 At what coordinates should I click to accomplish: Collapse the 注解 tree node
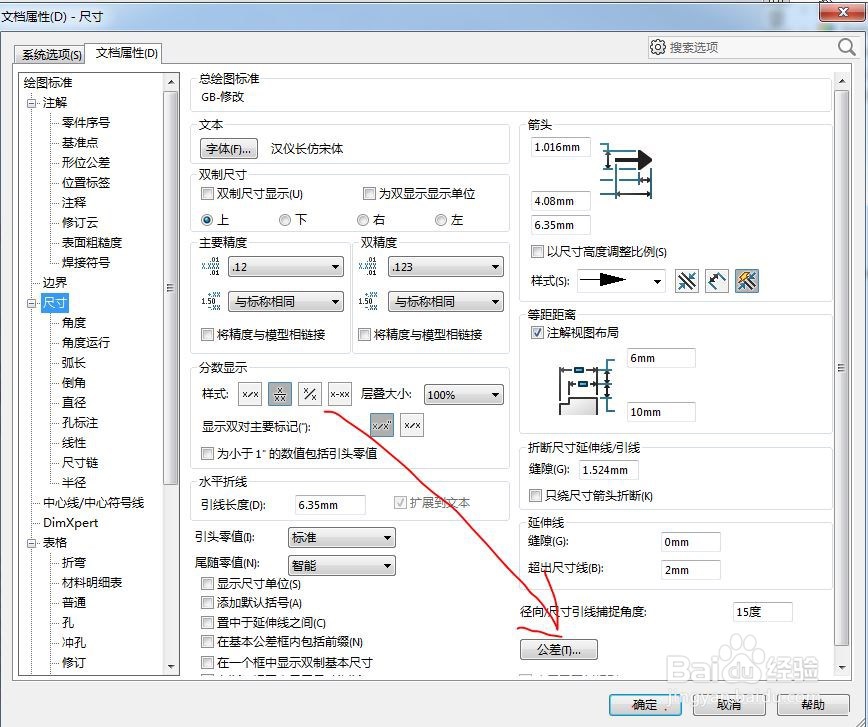(32, 103)
